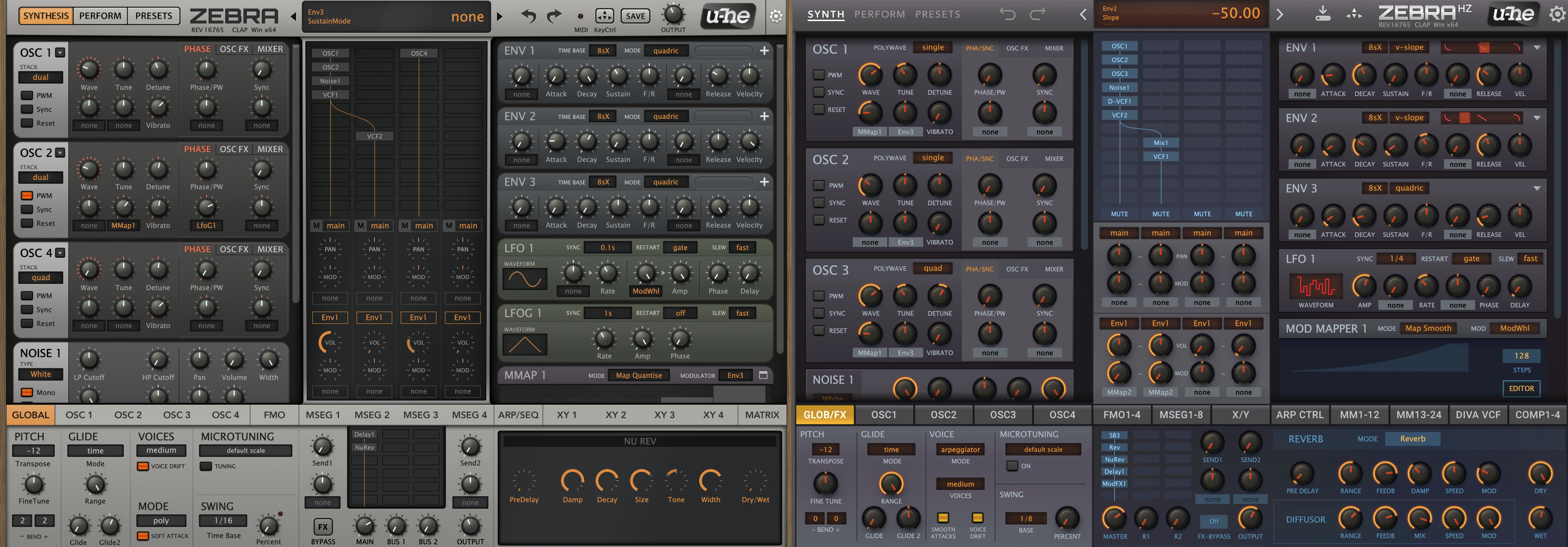Toggle the Voice Drift switch in Voices
The width and height of the screenshot is (1568, 547).
pos(143,467)
